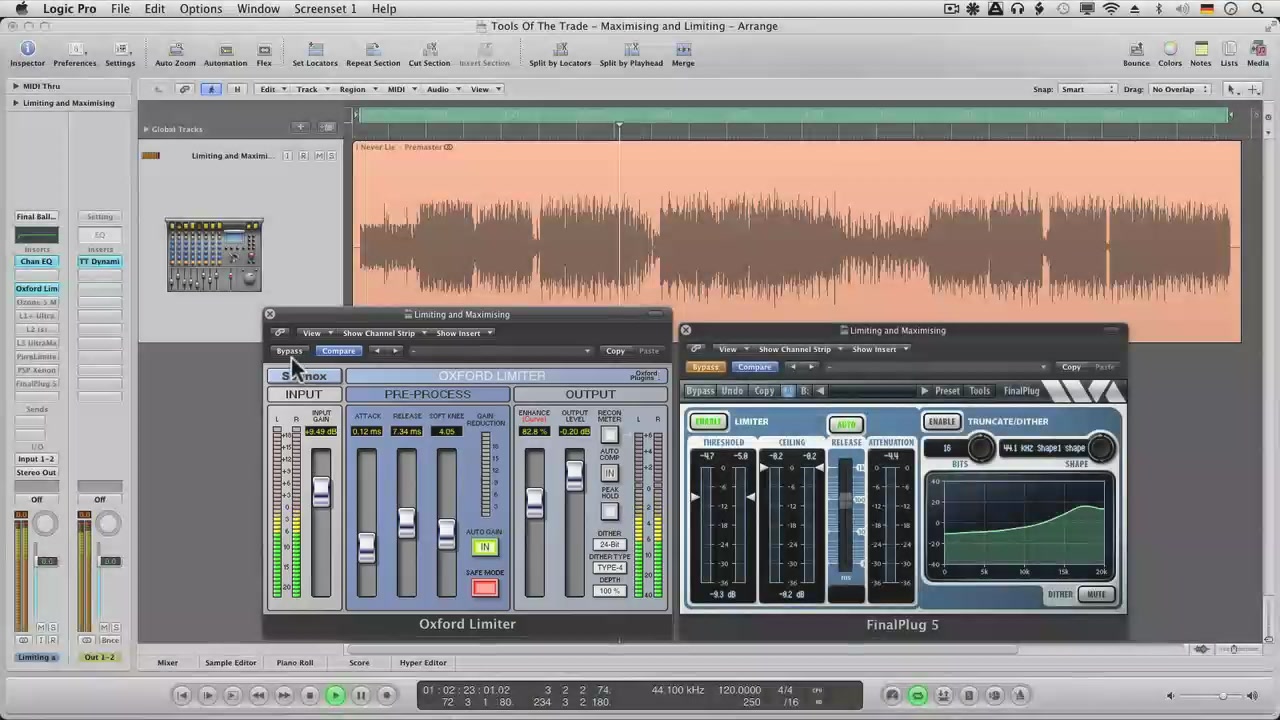
Task: Toggle red Safe Mode button
Action: (x=485, y=588)
